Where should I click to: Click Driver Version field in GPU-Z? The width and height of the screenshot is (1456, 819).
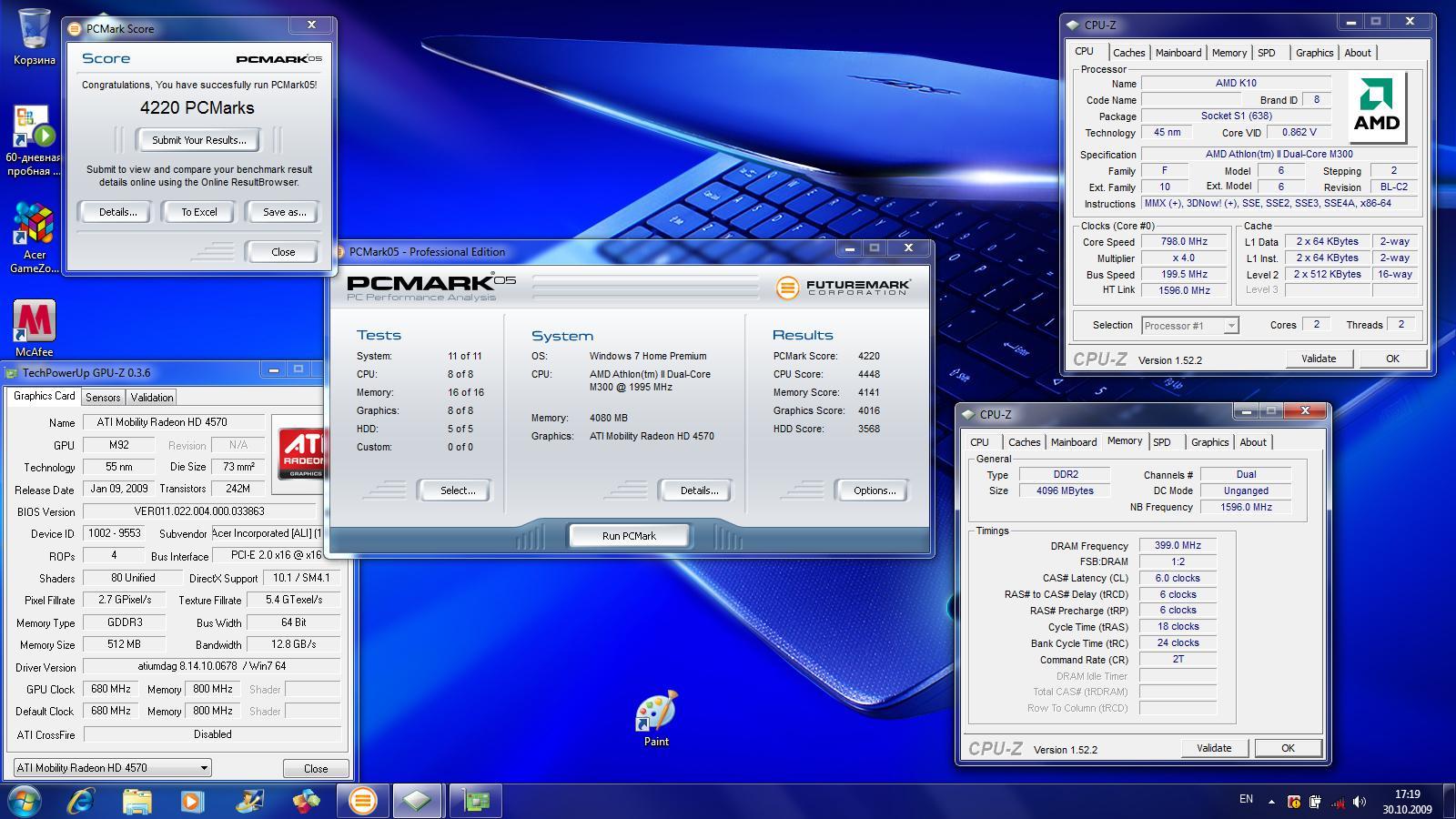[x=211, y=666]
